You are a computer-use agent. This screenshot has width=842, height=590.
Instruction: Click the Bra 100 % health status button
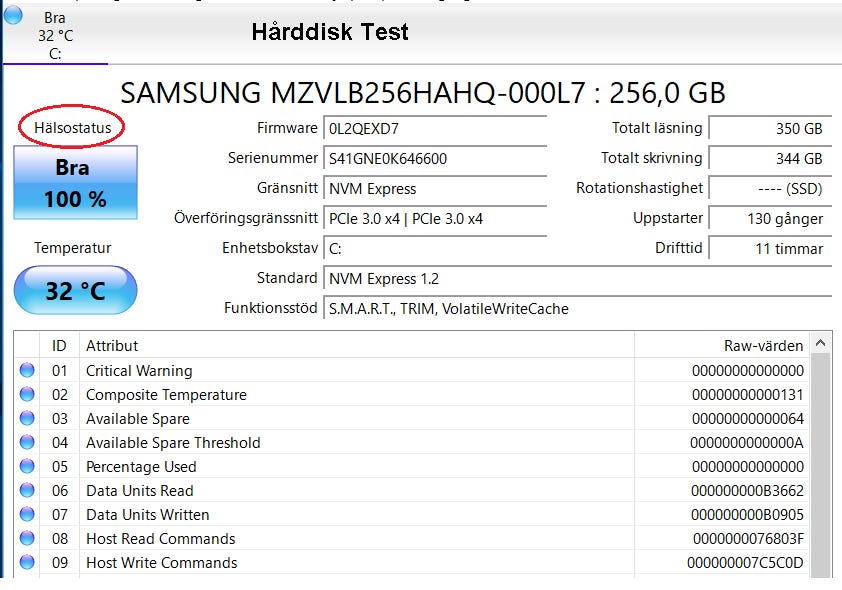pos(75,183)
